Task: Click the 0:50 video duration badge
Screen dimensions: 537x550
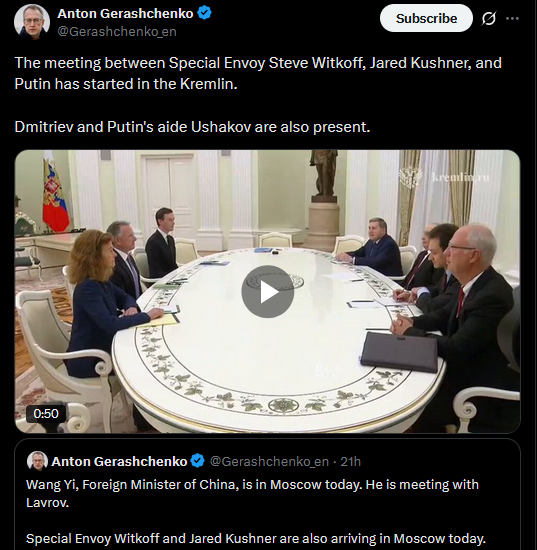Action: pyautogui.click(x=46, y=414)
